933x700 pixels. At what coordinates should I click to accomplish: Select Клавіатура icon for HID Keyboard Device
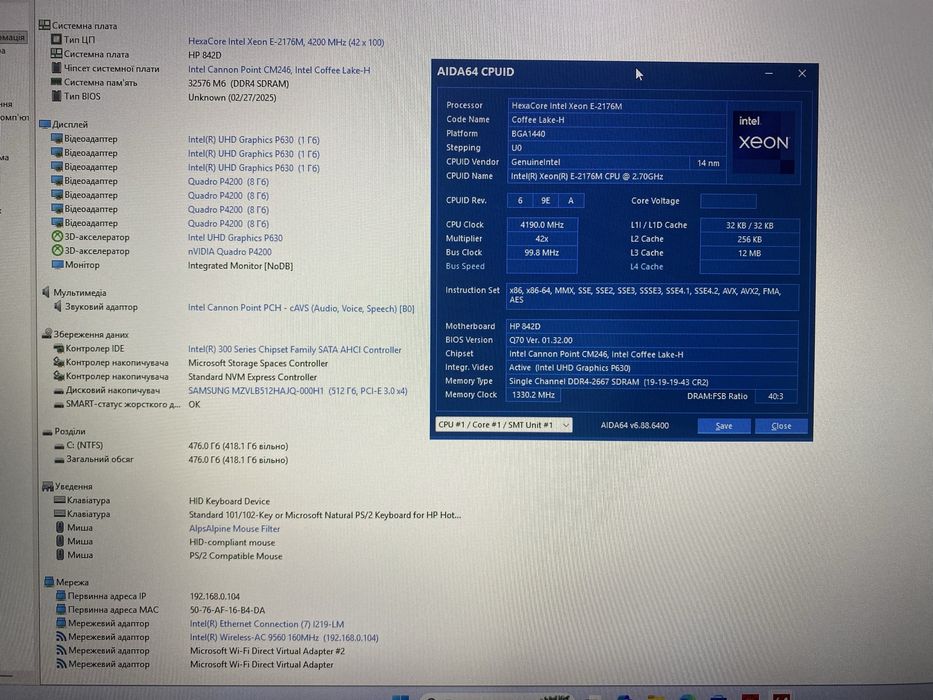pyautogui.click(x=60, y=499)
